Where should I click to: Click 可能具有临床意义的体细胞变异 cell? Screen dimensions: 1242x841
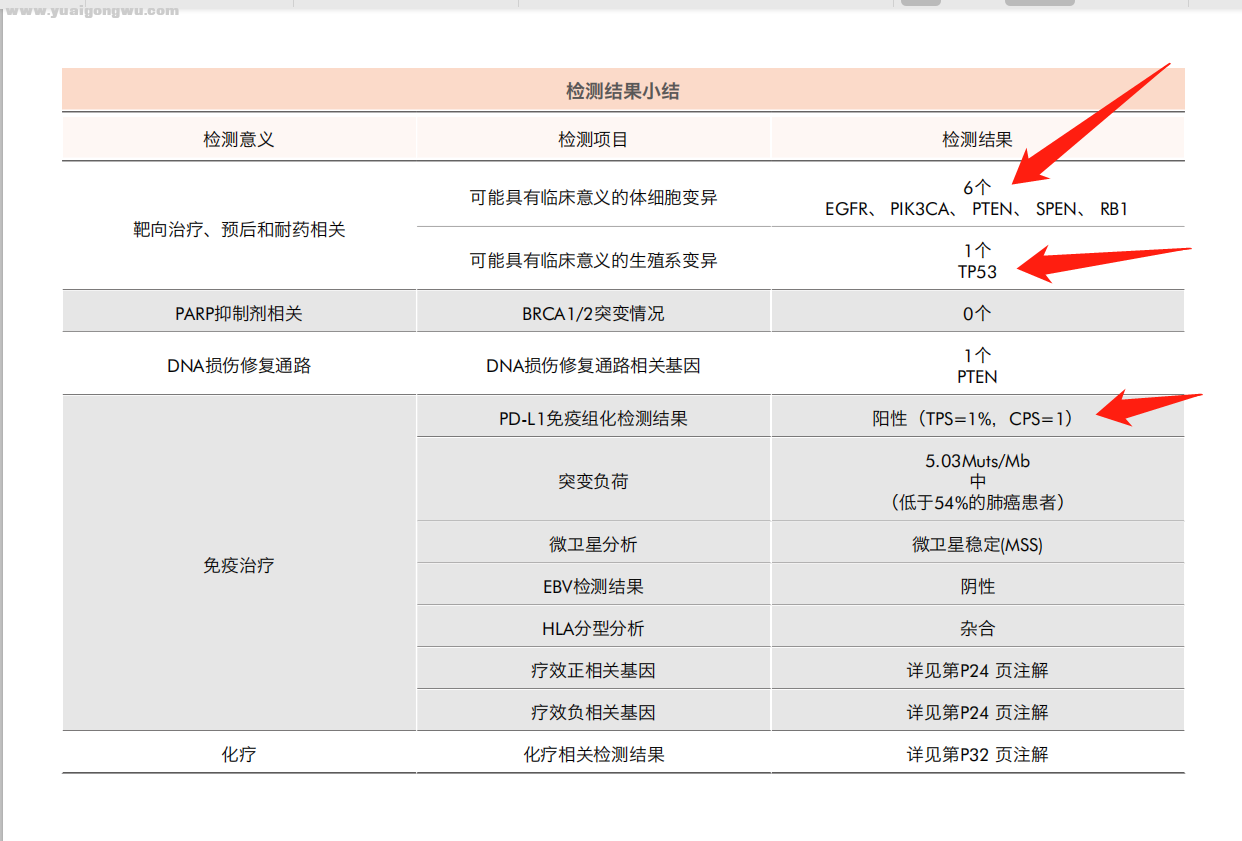594,198
